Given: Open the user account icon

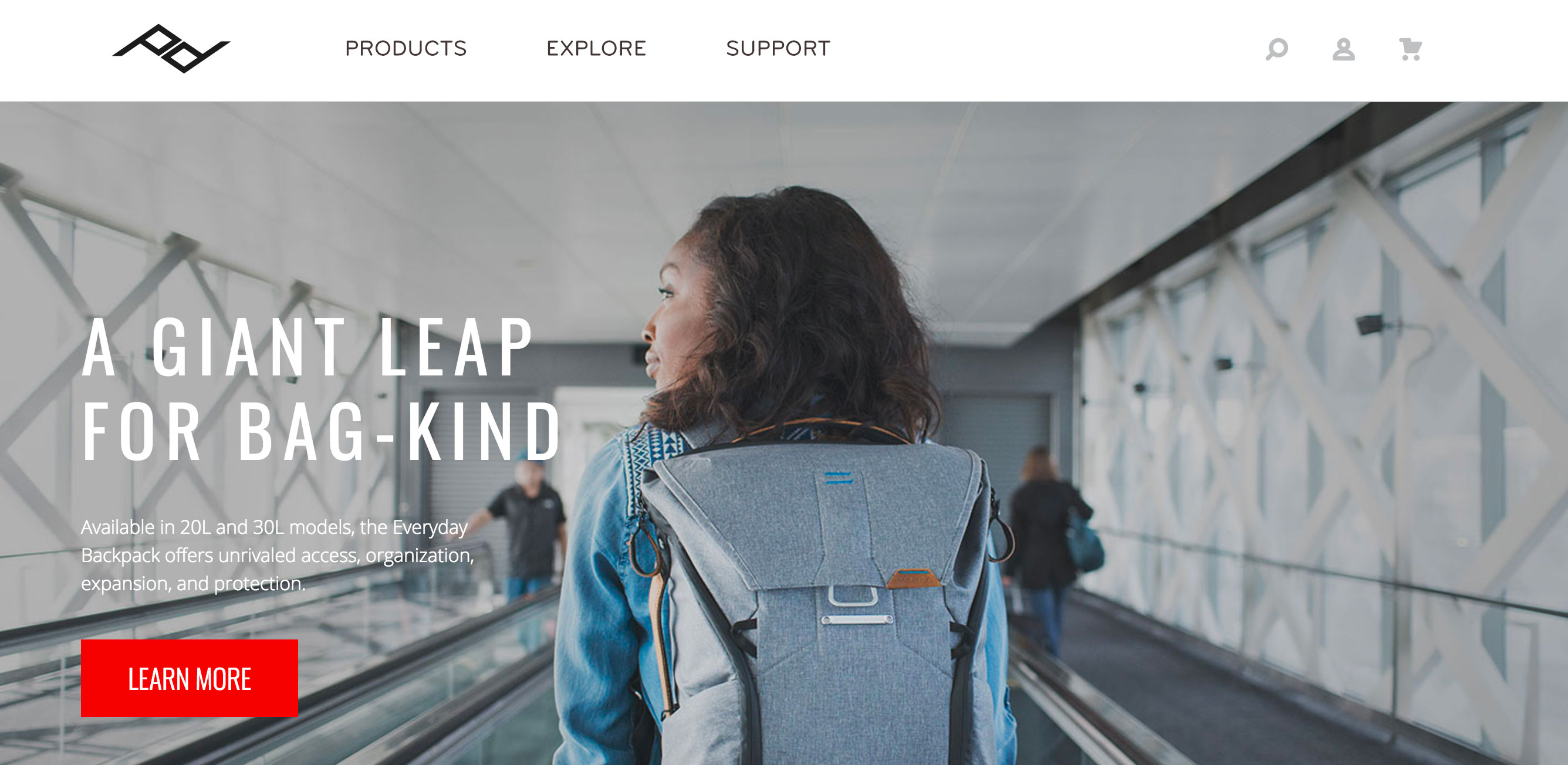Looking at the screenshot, I should (x=1343, y=49).
